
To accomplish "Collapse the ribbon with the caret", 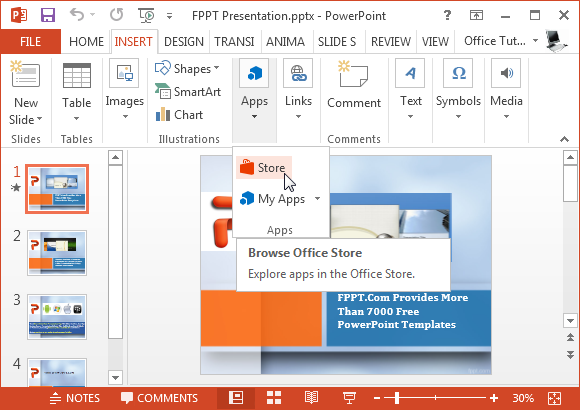I will [x=564, y=139].
